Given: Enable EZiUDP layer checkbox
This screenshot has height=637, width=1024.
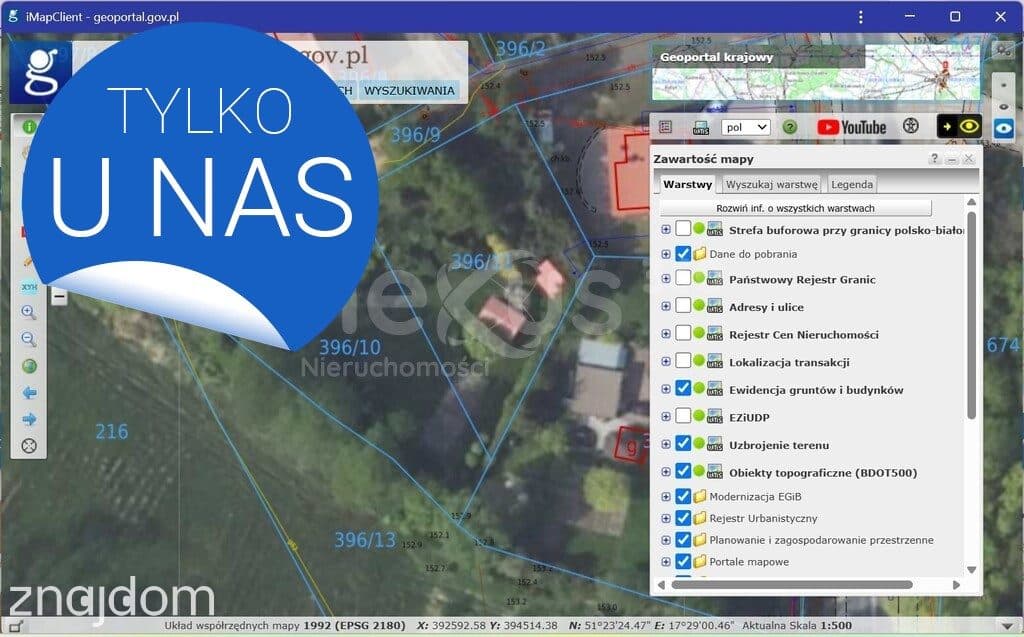Looking at the screenshot, I should point(683,416).
